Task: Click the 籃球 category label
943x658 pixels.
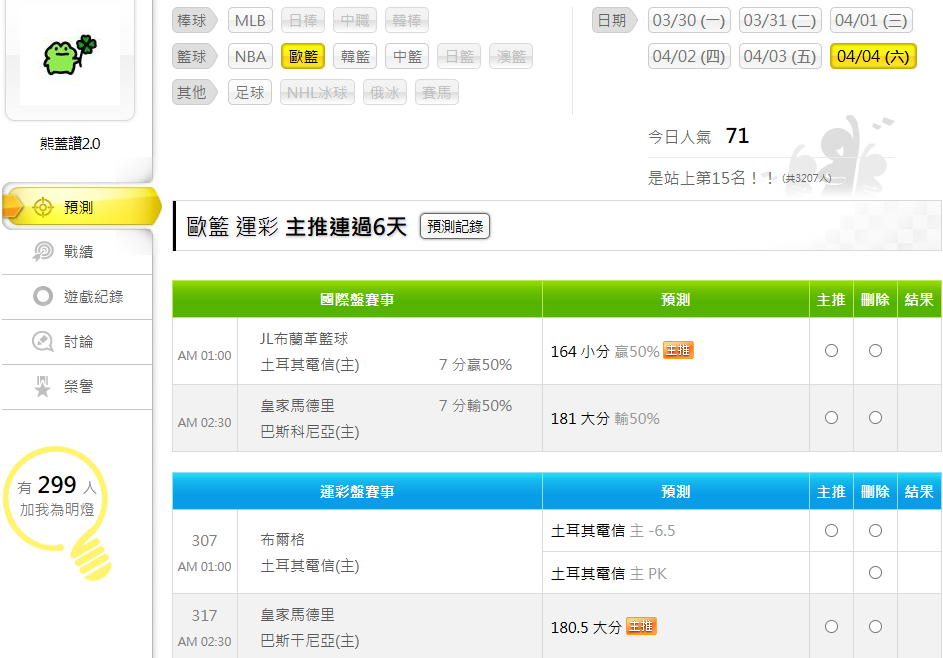Action: coord(194,57)
